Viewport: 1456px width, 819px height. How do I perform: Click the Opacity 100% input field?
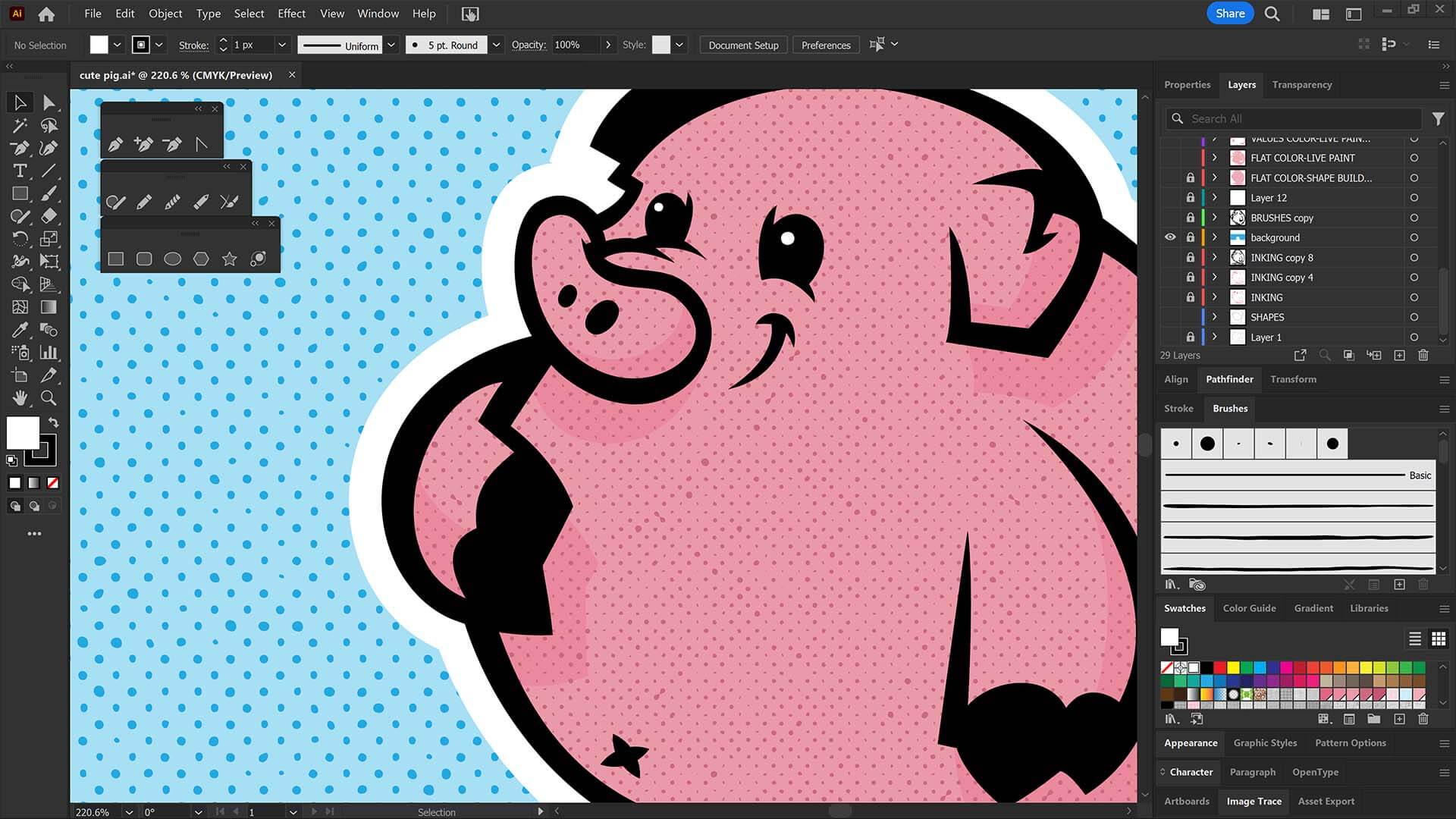(x=576, y=45)
